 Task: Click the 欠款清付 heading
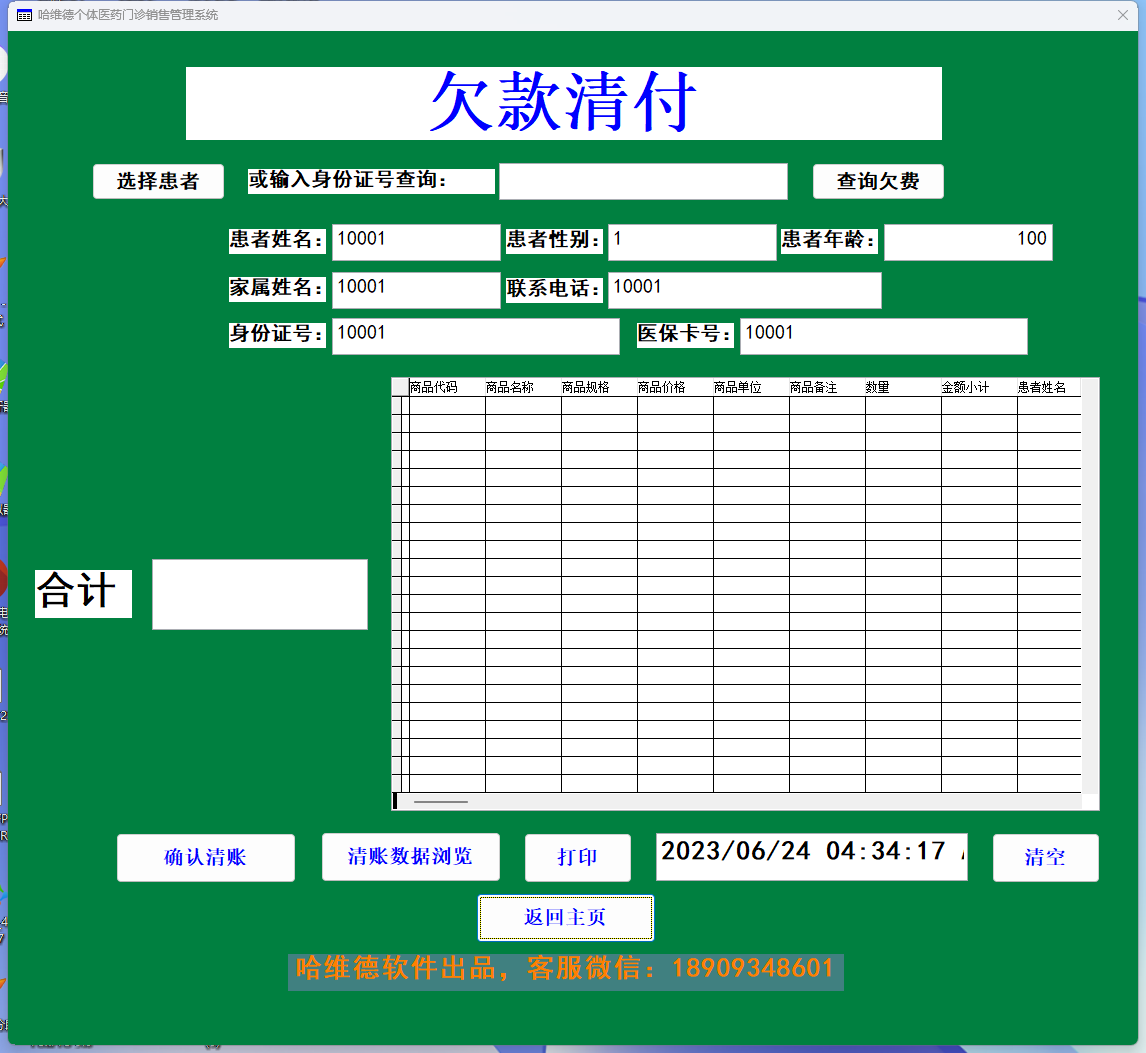point(563,103)
